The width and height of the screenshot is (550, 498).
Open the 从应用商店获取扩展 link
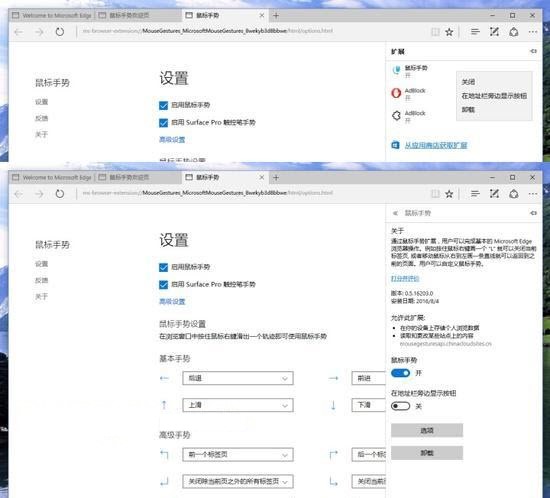click(436, 145)
